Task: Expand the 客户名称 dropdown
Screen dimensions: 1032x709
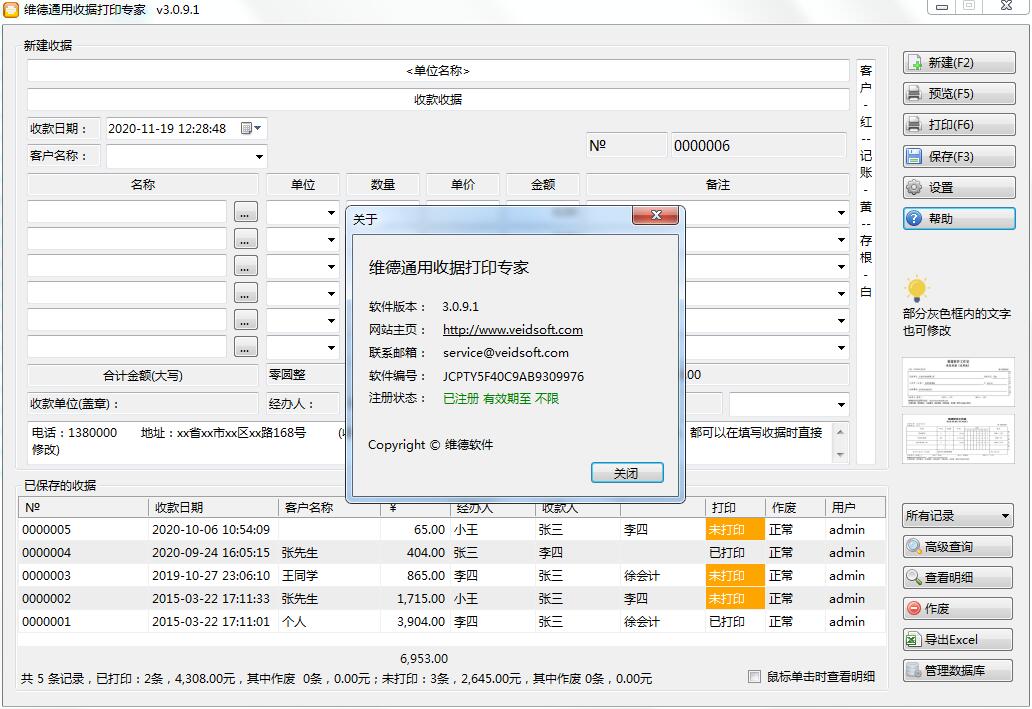Action: coord(259,157)
